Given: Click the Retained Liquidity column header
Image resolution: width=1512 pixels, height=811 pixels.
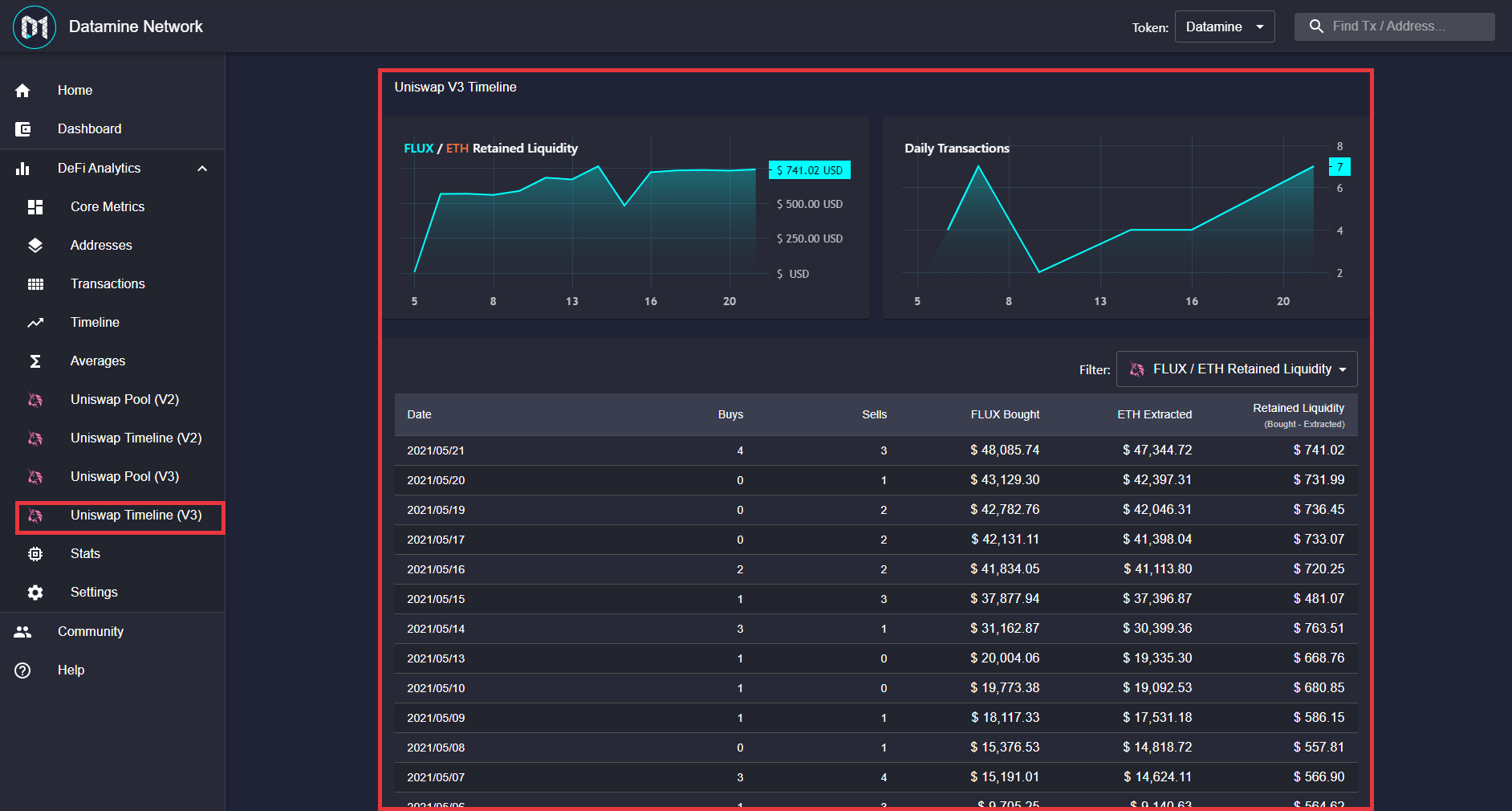Looking at the screenshot, I should coord(1299,415).
